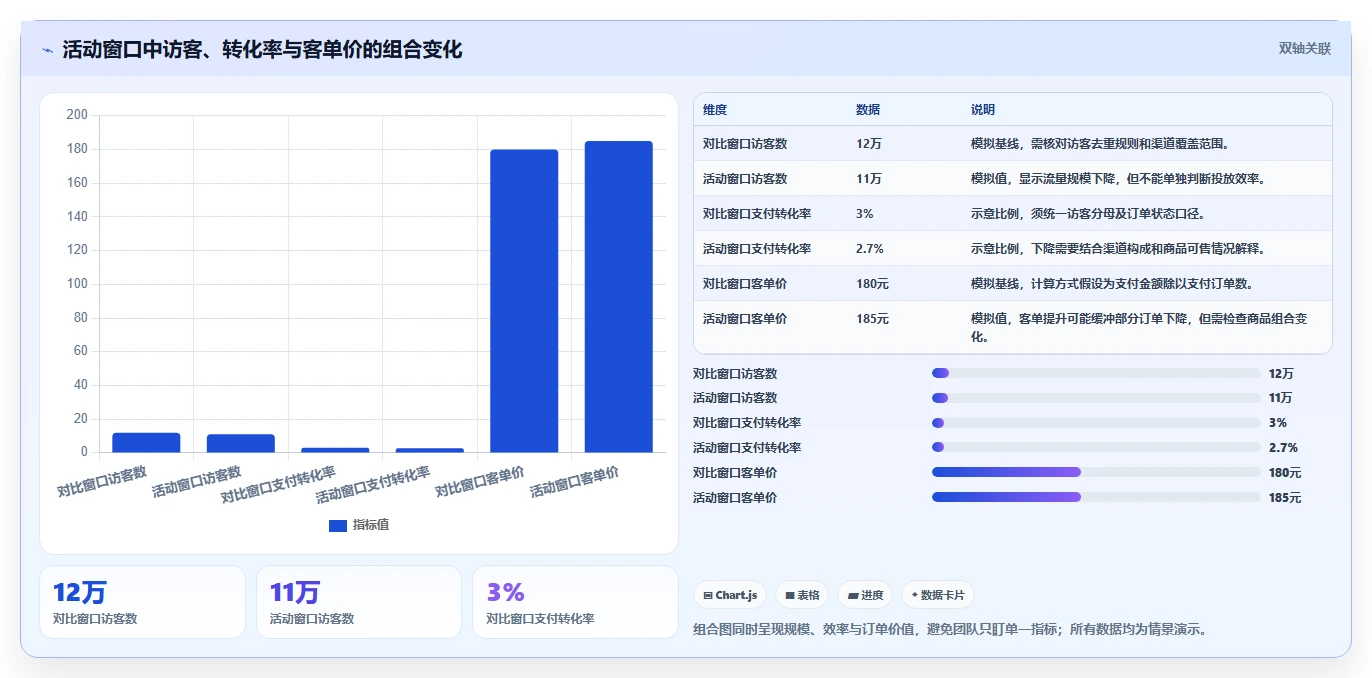
Task: Click the dashboard title 活动窗口中访客、转化率与客单价的组合变化
Action: (x=262, y=50)
